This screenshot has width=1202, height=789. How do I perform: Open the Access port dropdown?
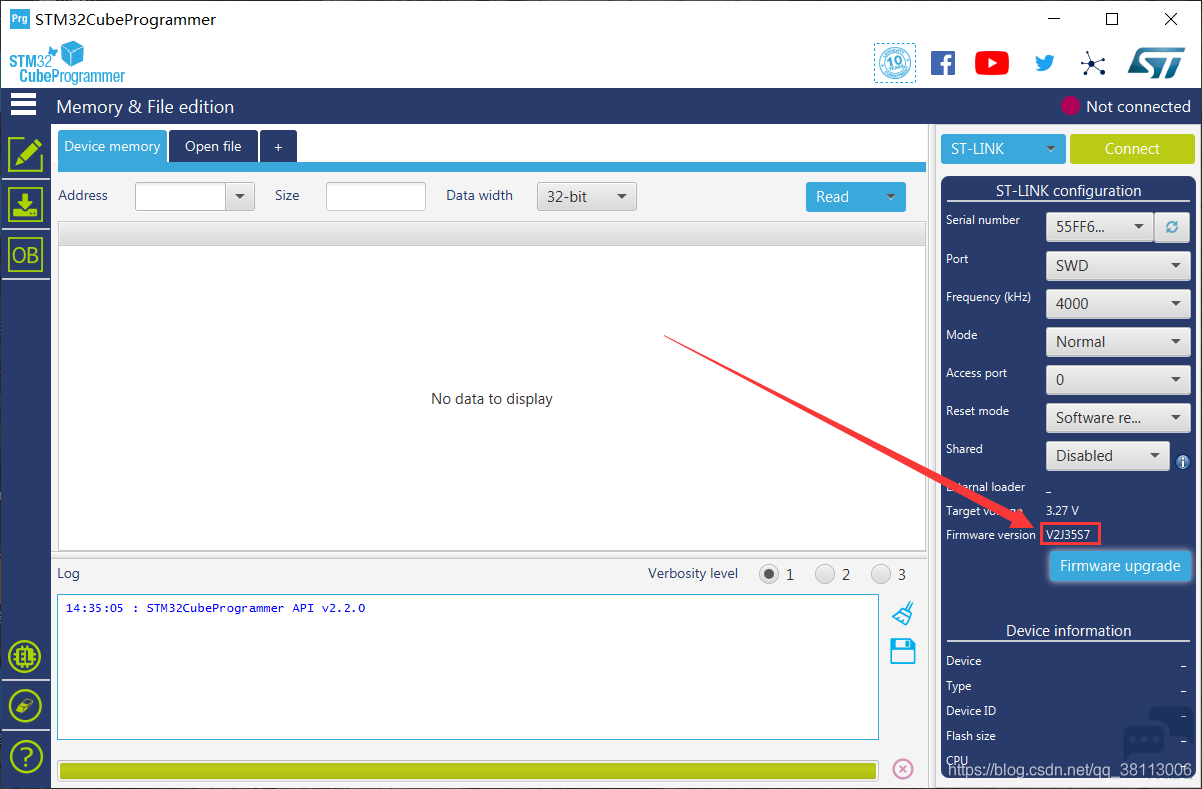click(x=1118, y=380)
